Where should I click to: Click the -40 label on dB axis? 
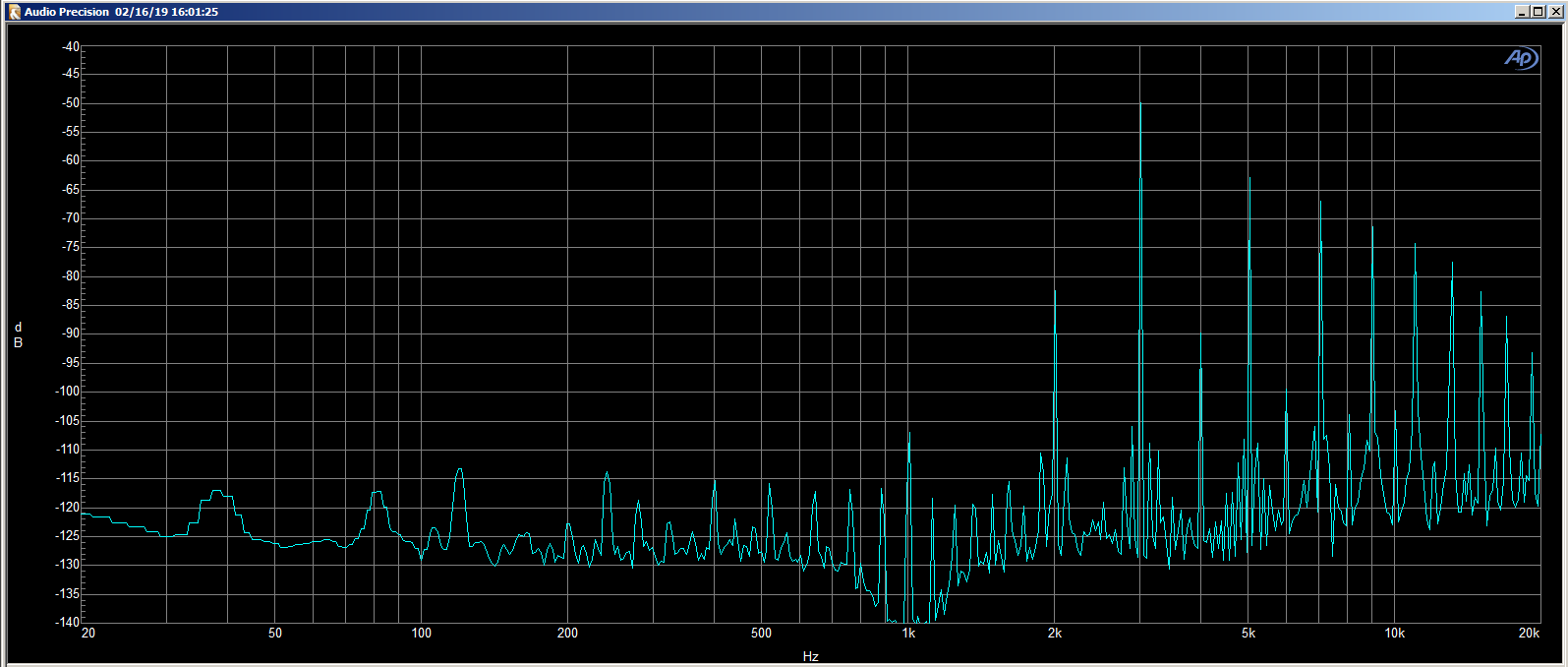70,46
